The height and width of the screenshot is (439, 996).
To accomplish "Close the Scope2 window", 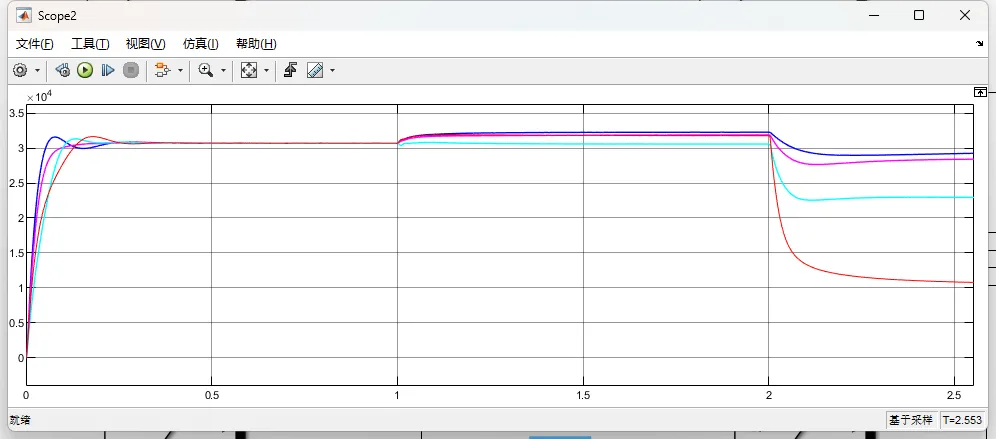I will tap(966, 15).
